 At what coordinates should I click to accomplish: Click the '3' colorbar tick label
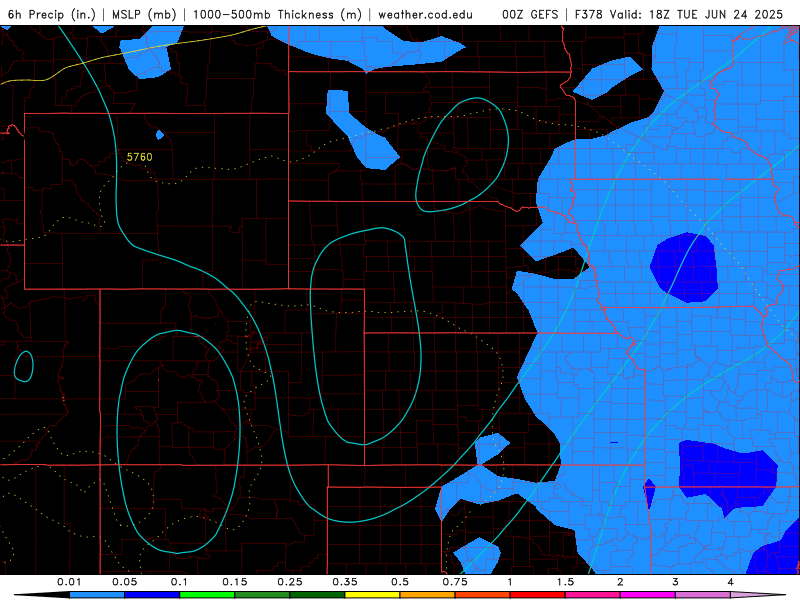coord(676,582)
